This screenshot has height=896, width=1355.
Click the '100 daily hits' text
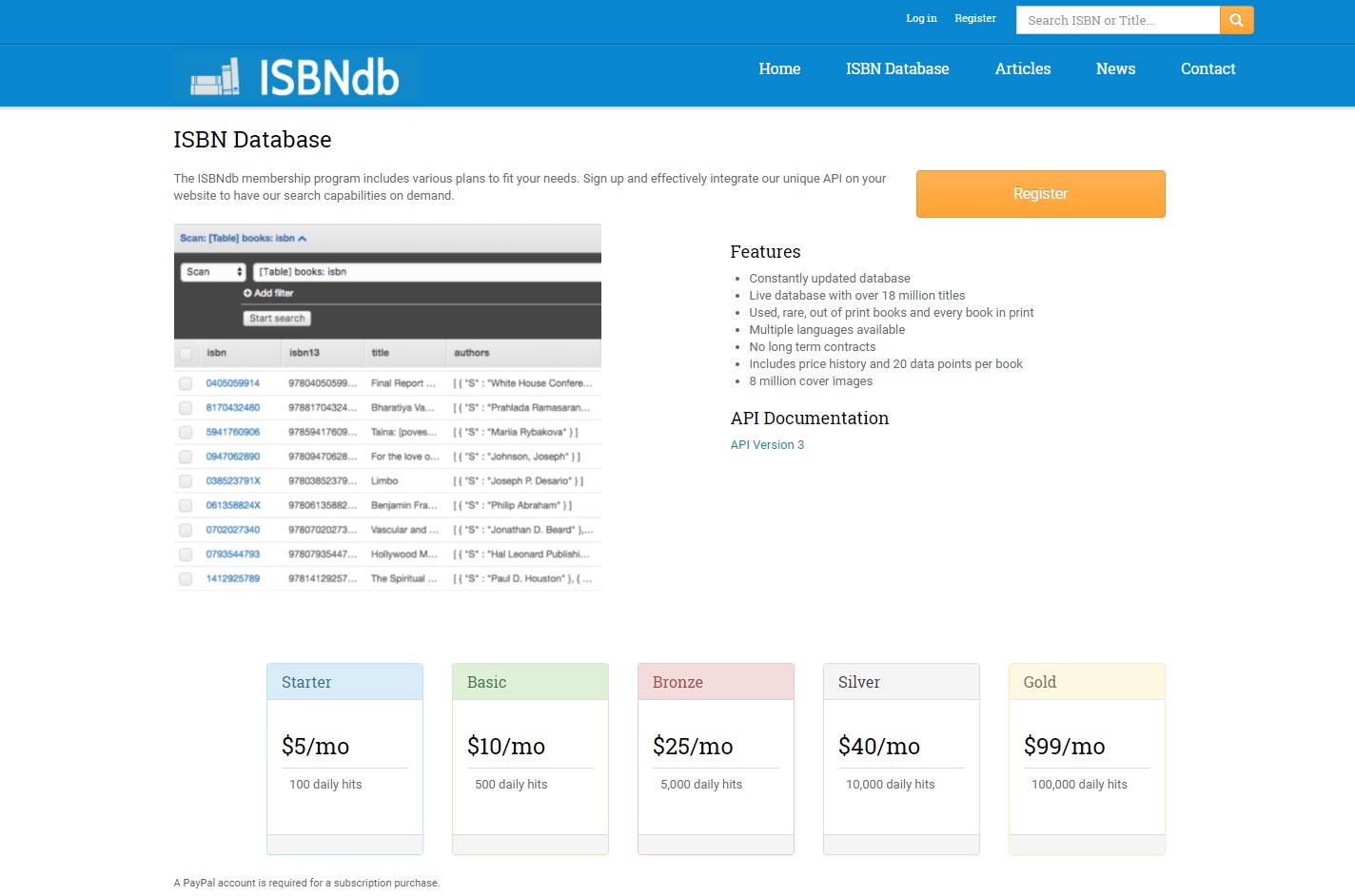click(x=325, y=785)
